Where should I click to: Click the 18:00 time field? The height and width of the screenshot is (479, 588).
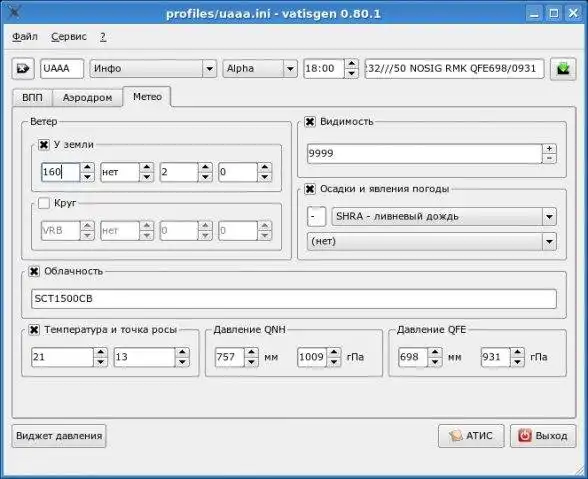tap(324, 69)
